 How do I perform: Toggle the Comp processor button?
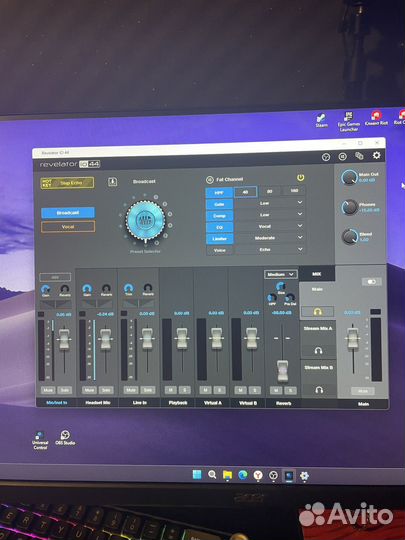coord(219,216)
